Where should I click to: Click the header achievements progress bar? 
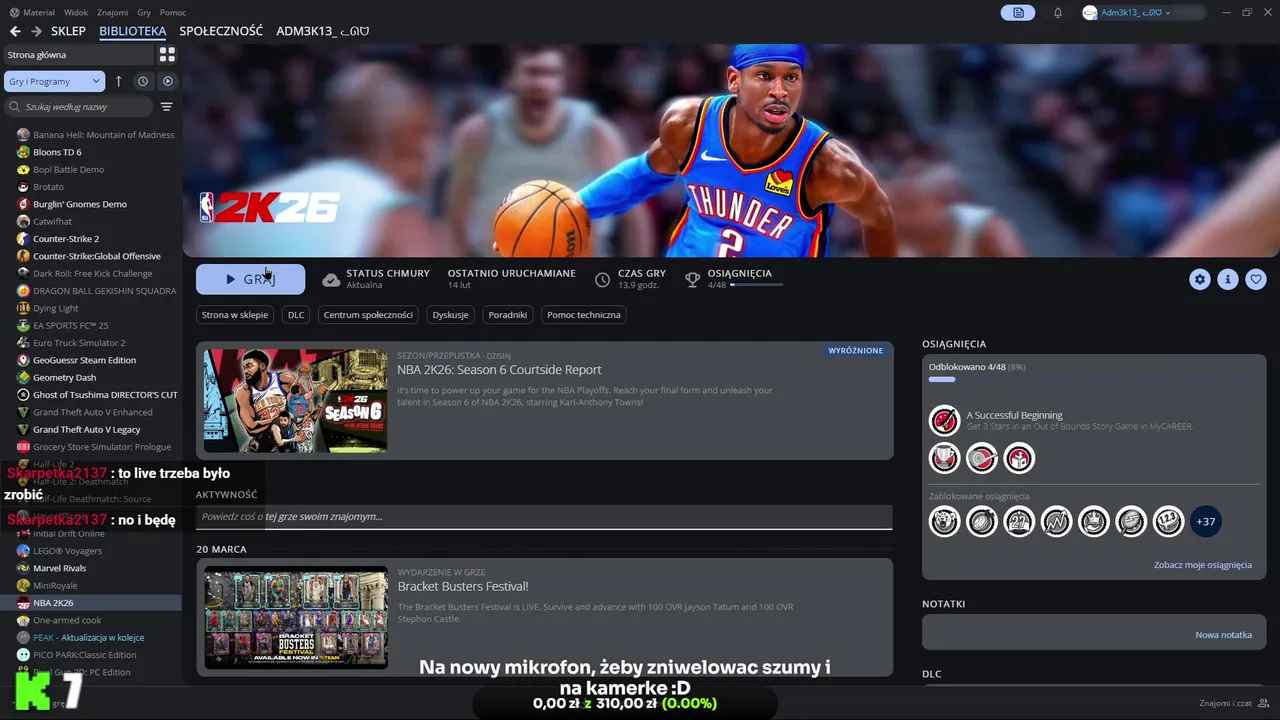pyautogui.click(x=756, y=285)
